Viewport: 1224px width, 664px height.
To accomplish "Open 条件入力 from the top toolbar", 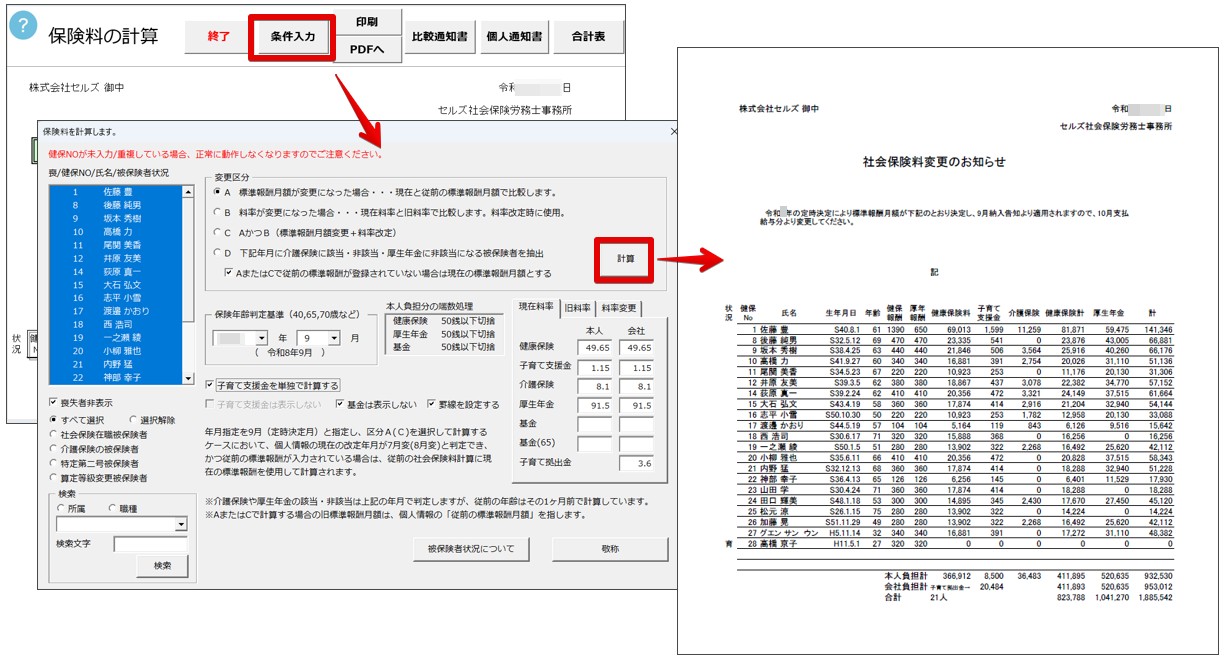I will tap(292, 37).
